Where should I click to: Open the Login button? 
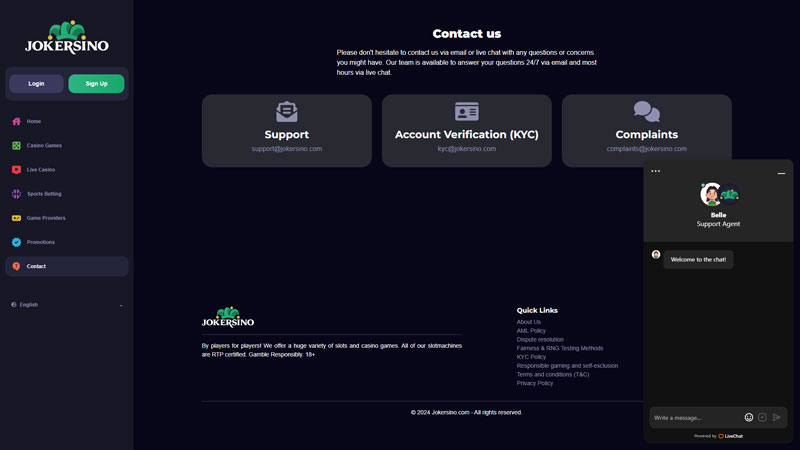(x=36, y=84)
